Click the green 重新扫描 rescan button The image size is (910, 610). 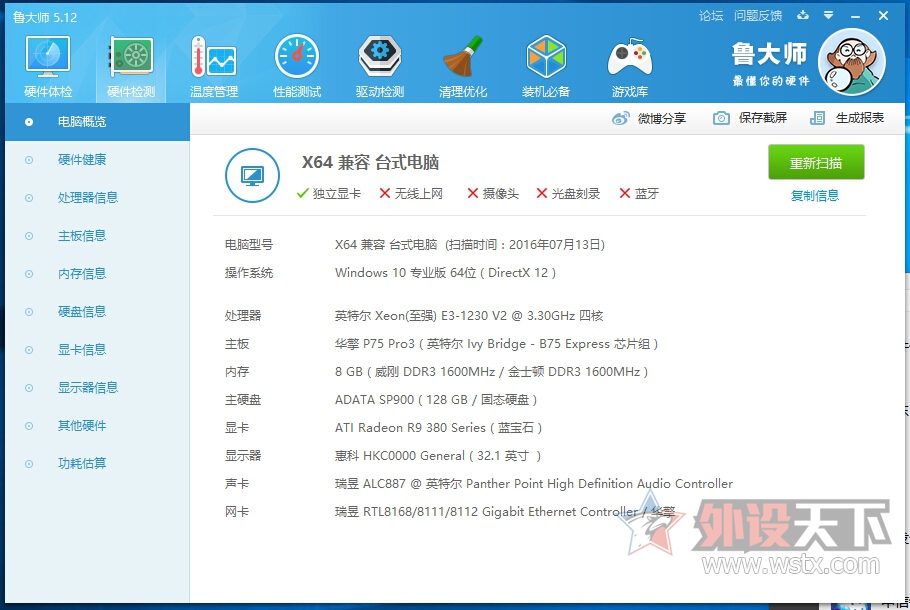coord(816,163)
